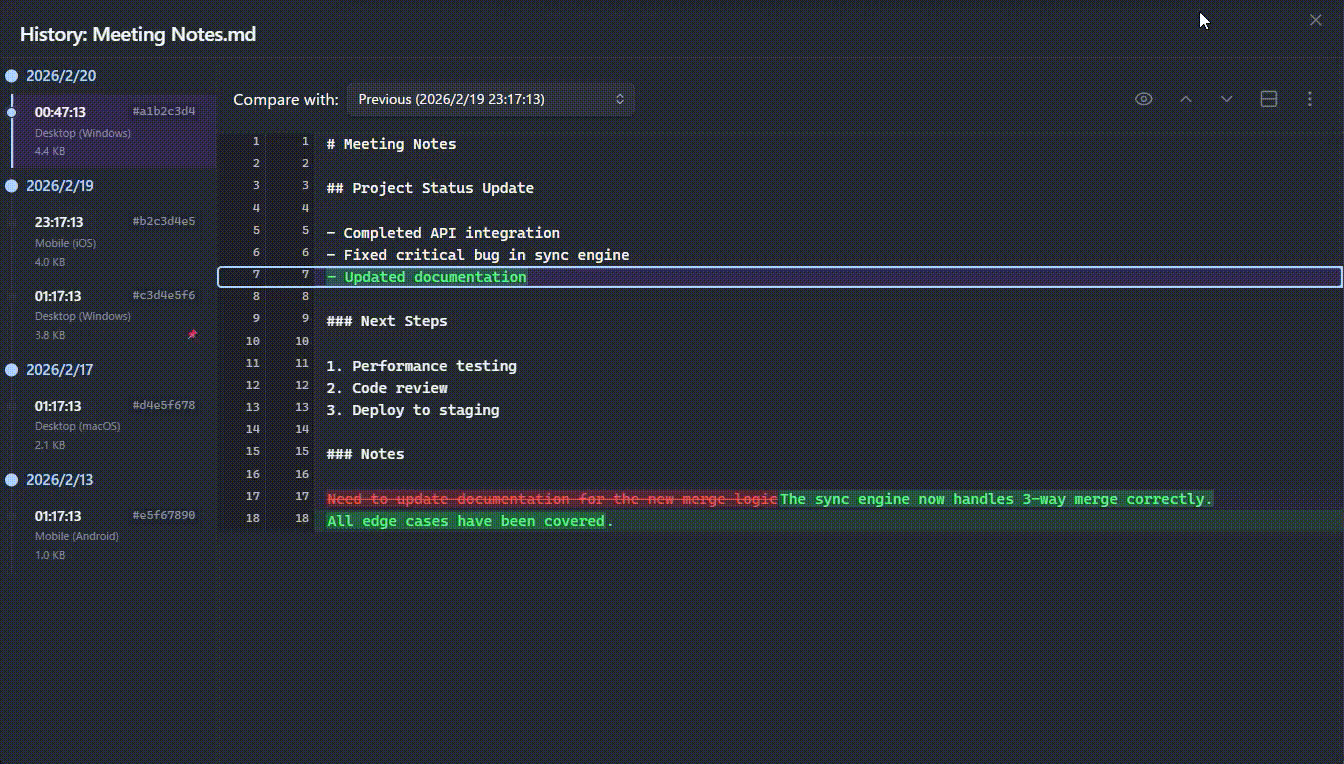
Task: Click the "Compare with:" label
Action: (286, 99)
